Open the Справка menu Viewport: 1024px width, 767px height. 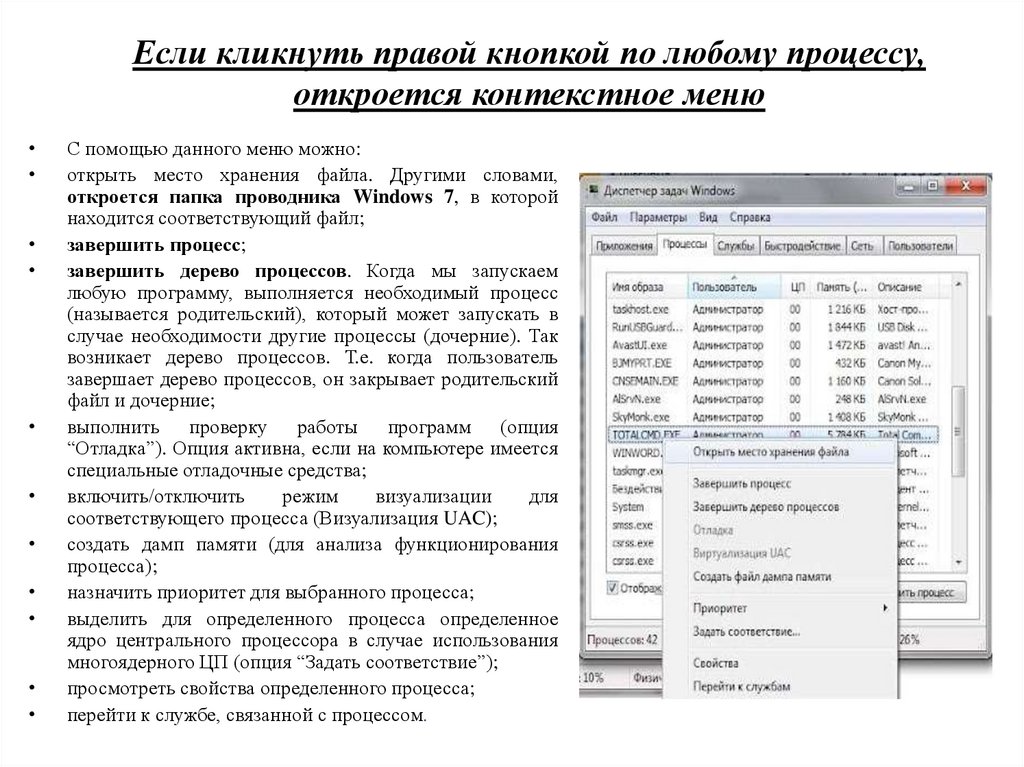pyautogui.click(x=750, y=217)
